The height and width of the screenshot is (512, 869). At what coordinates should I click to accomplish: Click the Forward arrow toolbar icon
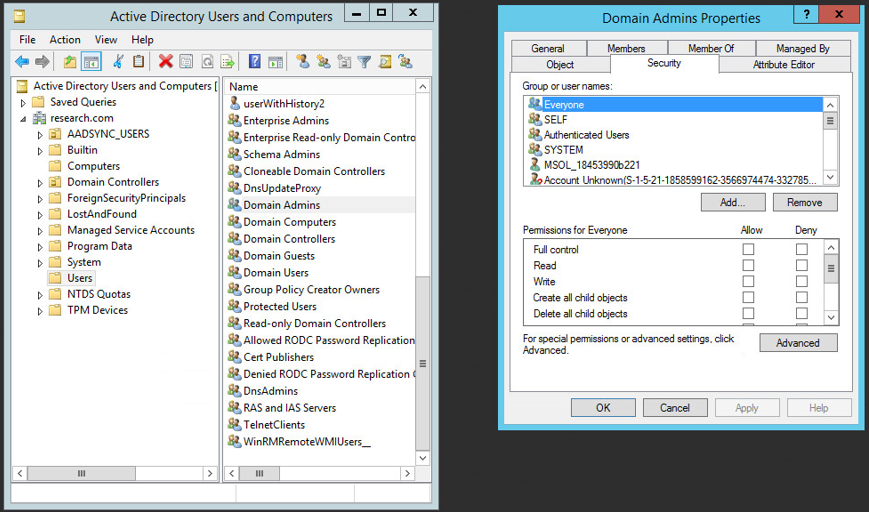[x=43, y=62]
